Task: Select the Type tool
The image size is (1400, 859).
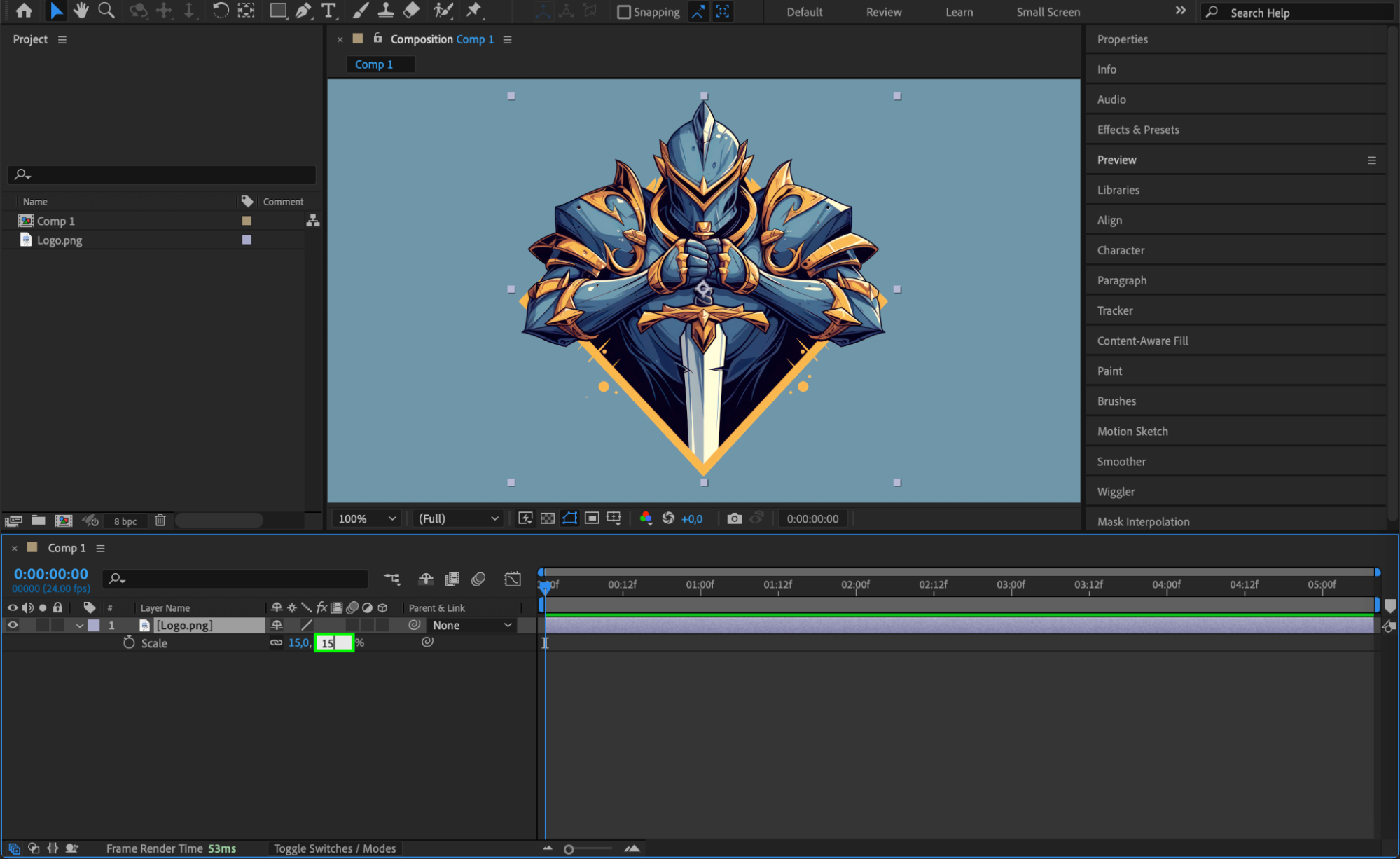Action: point(328,11)
